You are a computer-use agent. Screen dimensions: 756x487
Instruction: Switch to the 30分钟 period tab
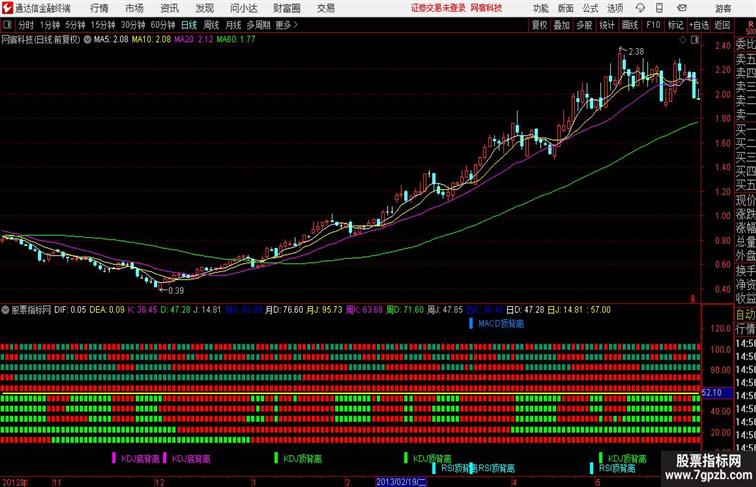point(133,25)
